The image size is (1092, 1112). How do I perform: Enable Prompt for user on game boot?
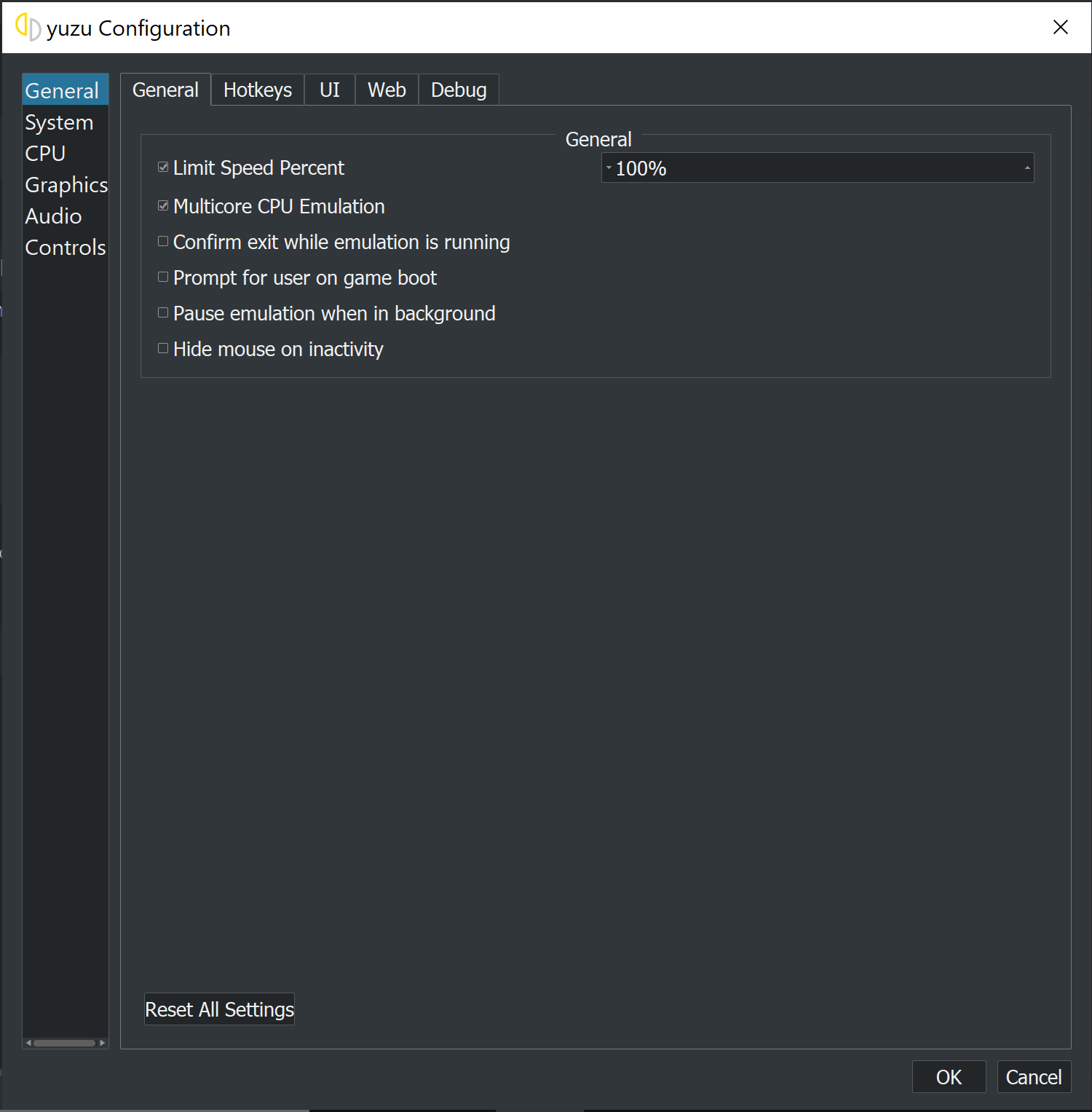(x=163, y=277)
